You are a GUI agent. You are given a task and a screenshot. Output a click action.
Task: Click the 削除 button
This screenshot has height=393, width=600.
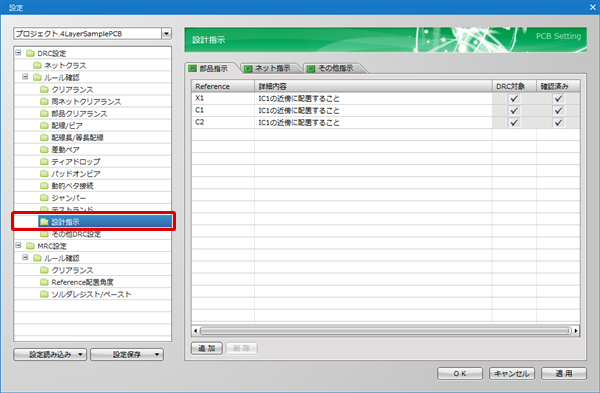(x=241, y=348)
